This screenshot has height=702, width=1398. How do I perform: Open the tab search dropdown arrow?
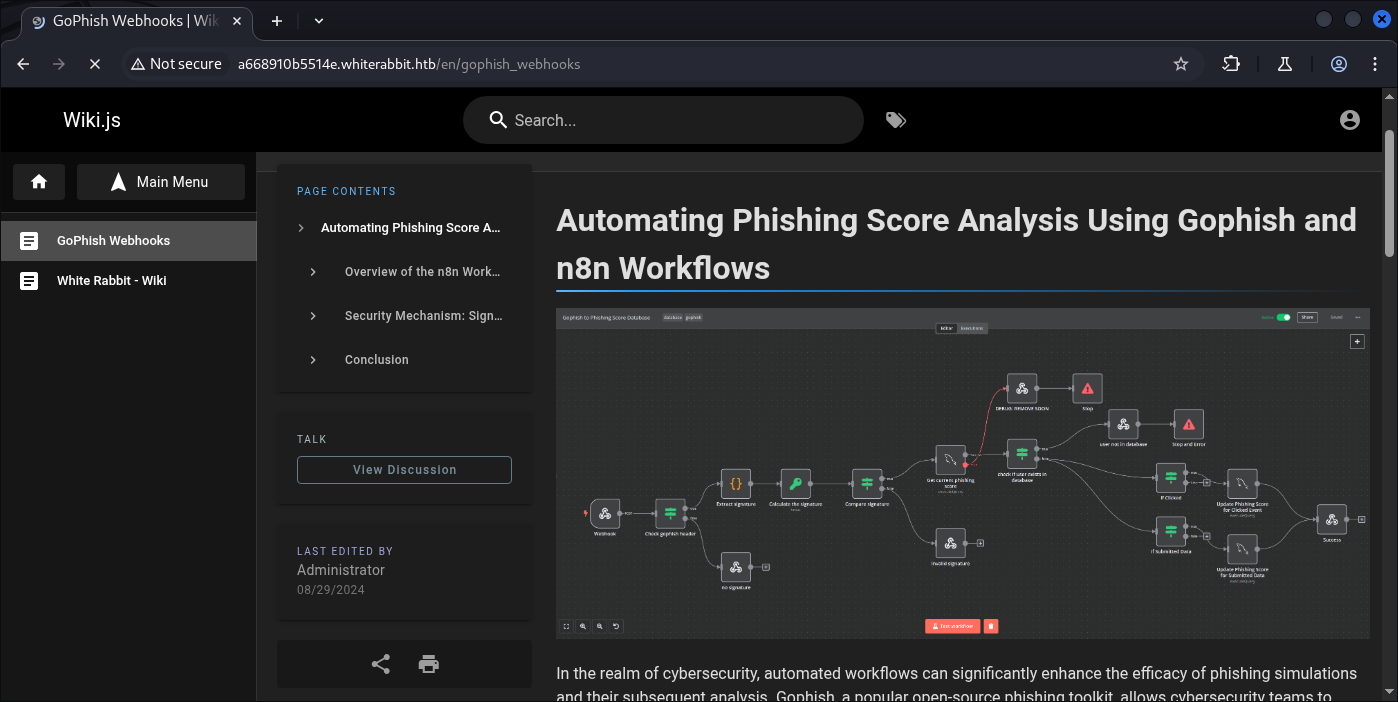pos(319,20)
